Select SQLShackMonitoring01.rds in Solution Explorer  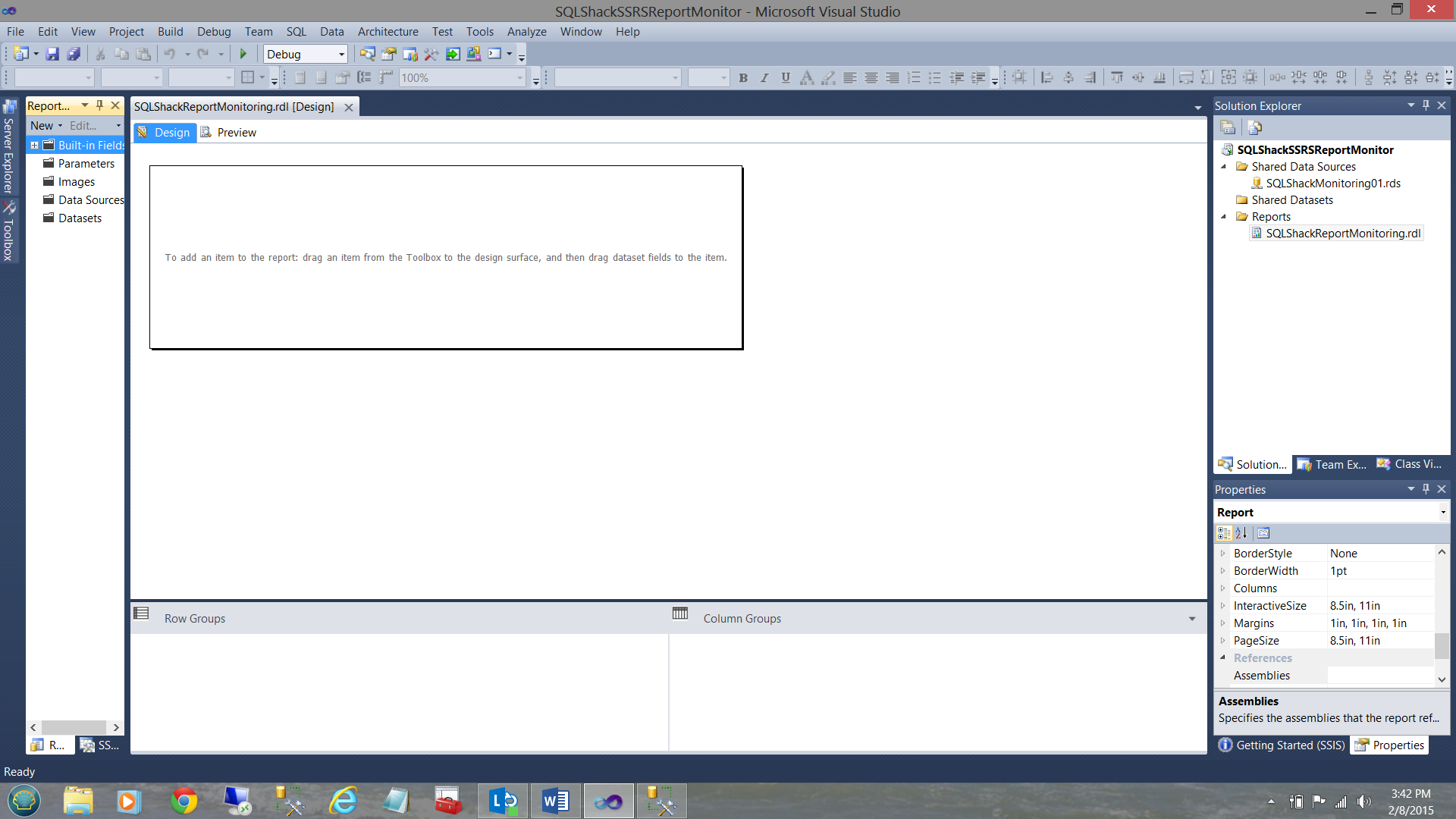[1332, 184]
